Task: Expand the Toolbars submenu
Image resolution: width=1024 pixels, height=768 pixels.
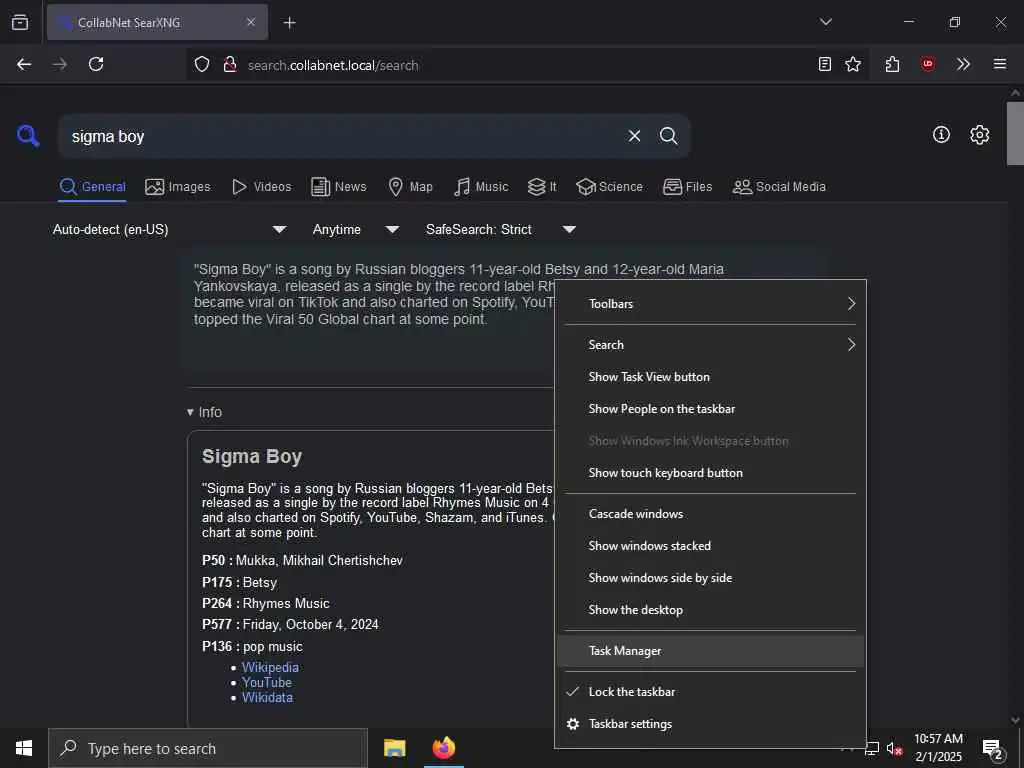Action: point(711,304)
